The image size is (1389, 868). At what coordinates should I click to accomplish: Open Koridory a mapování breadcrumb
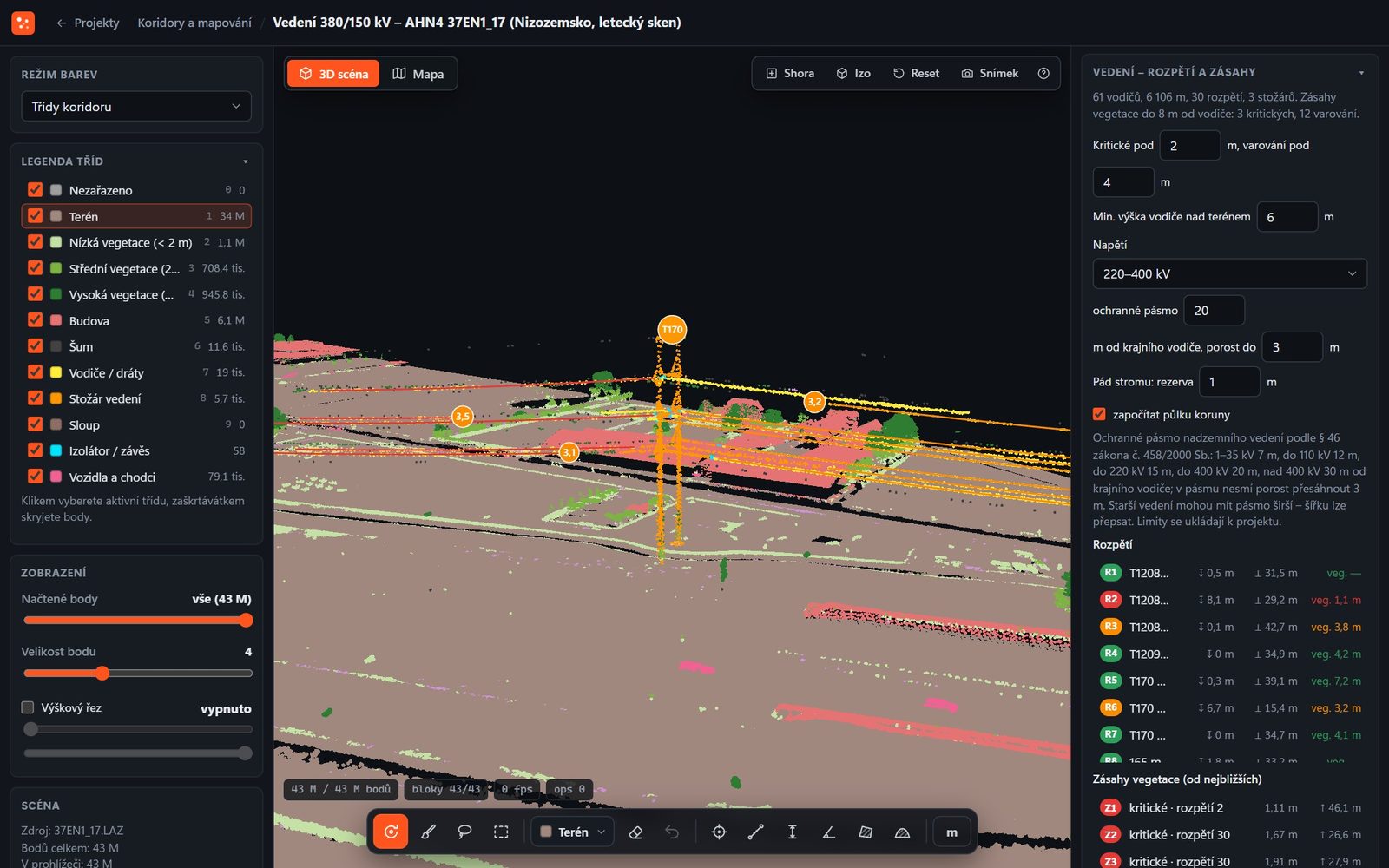click(194, 23)
